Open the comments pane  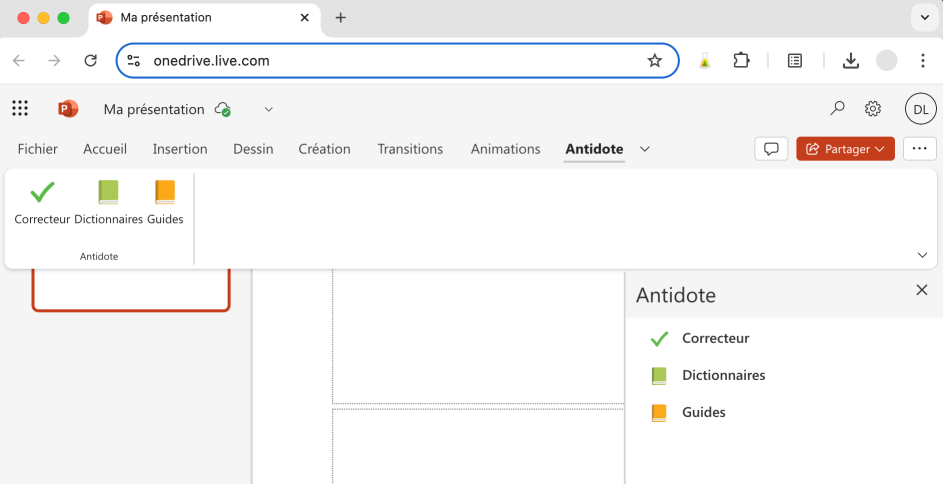click(x=771, y=149)
